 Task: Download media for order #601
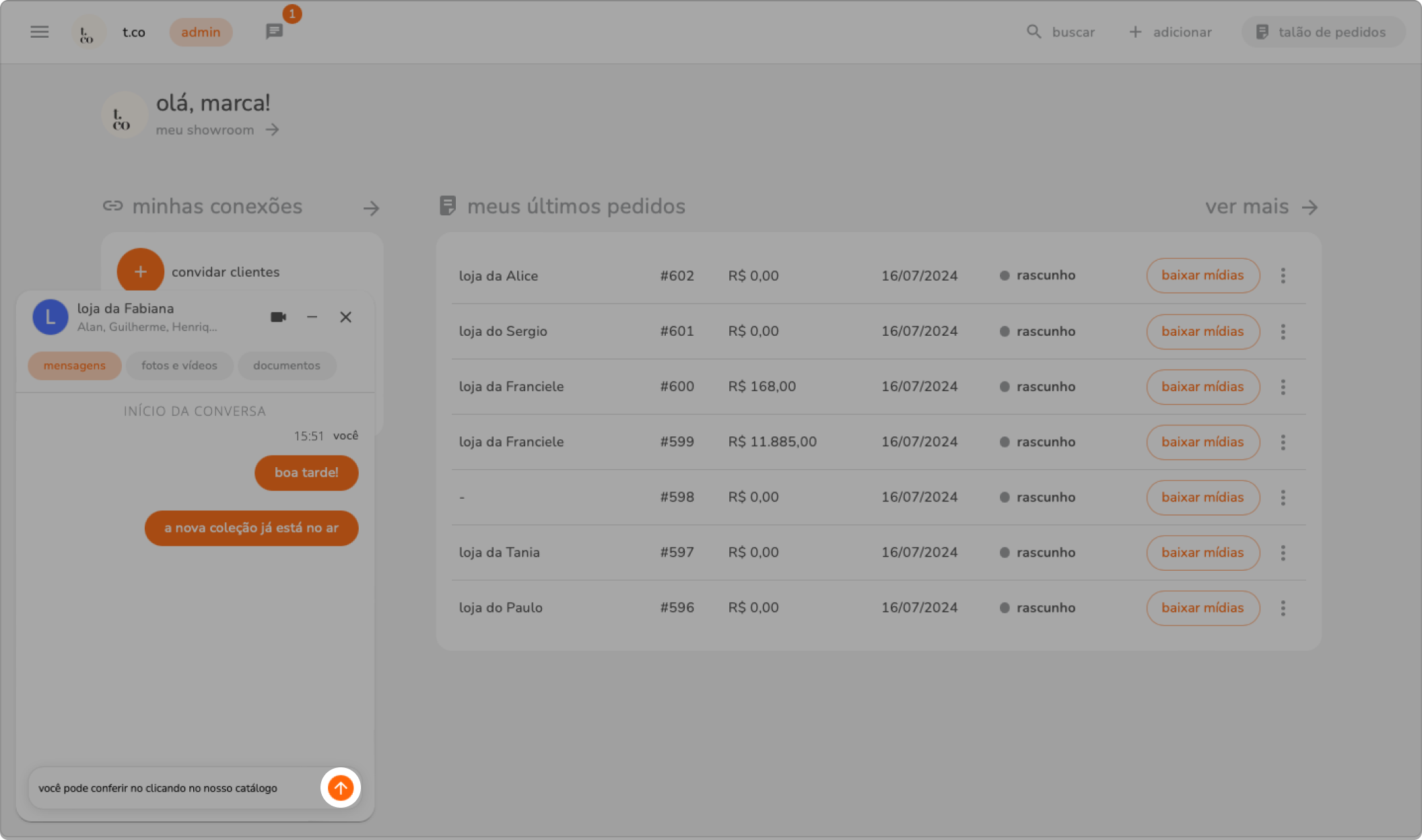click(1203, 331)
